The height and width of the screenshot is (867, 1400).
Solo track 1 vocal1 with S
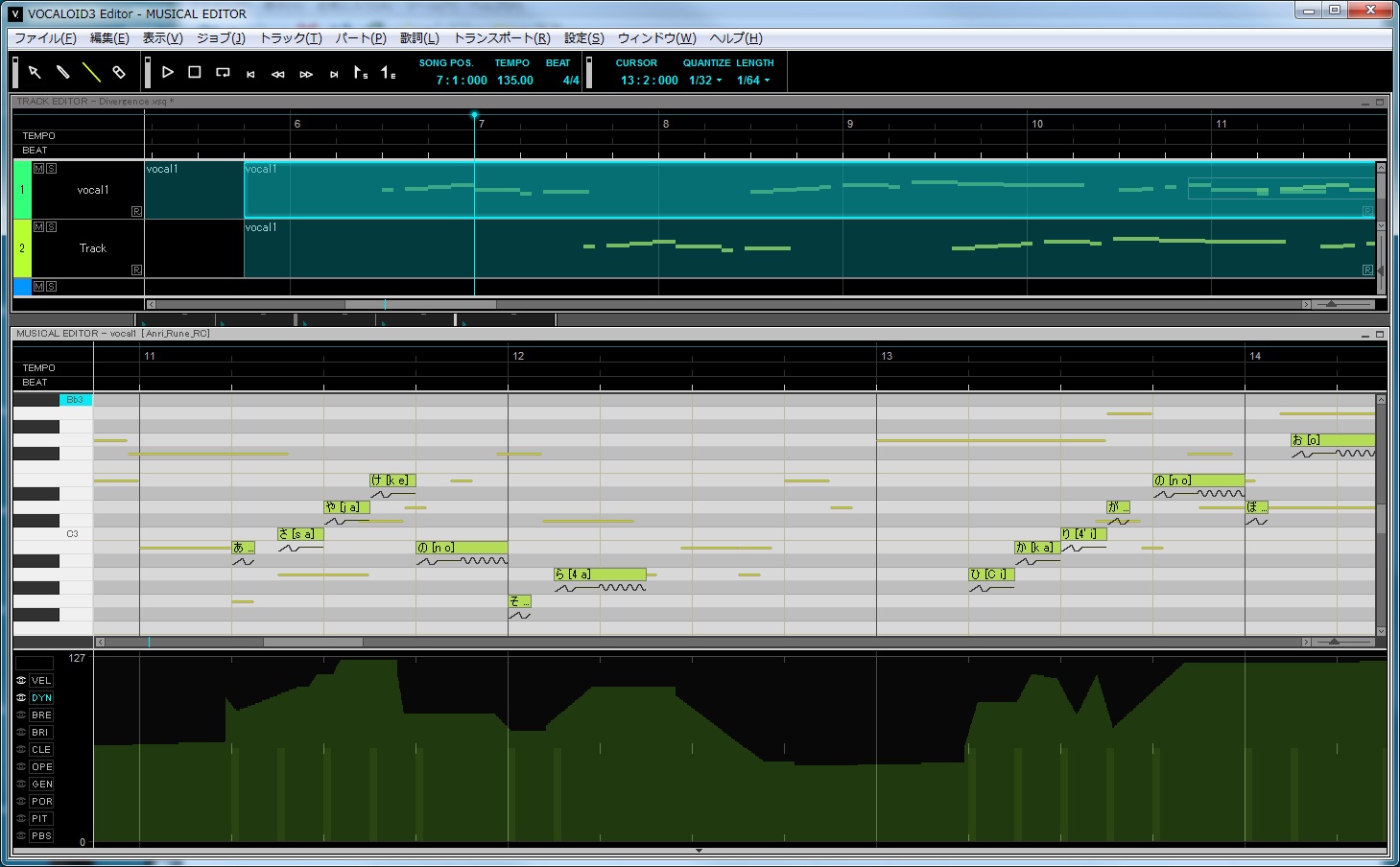click(x=51, y=168)
